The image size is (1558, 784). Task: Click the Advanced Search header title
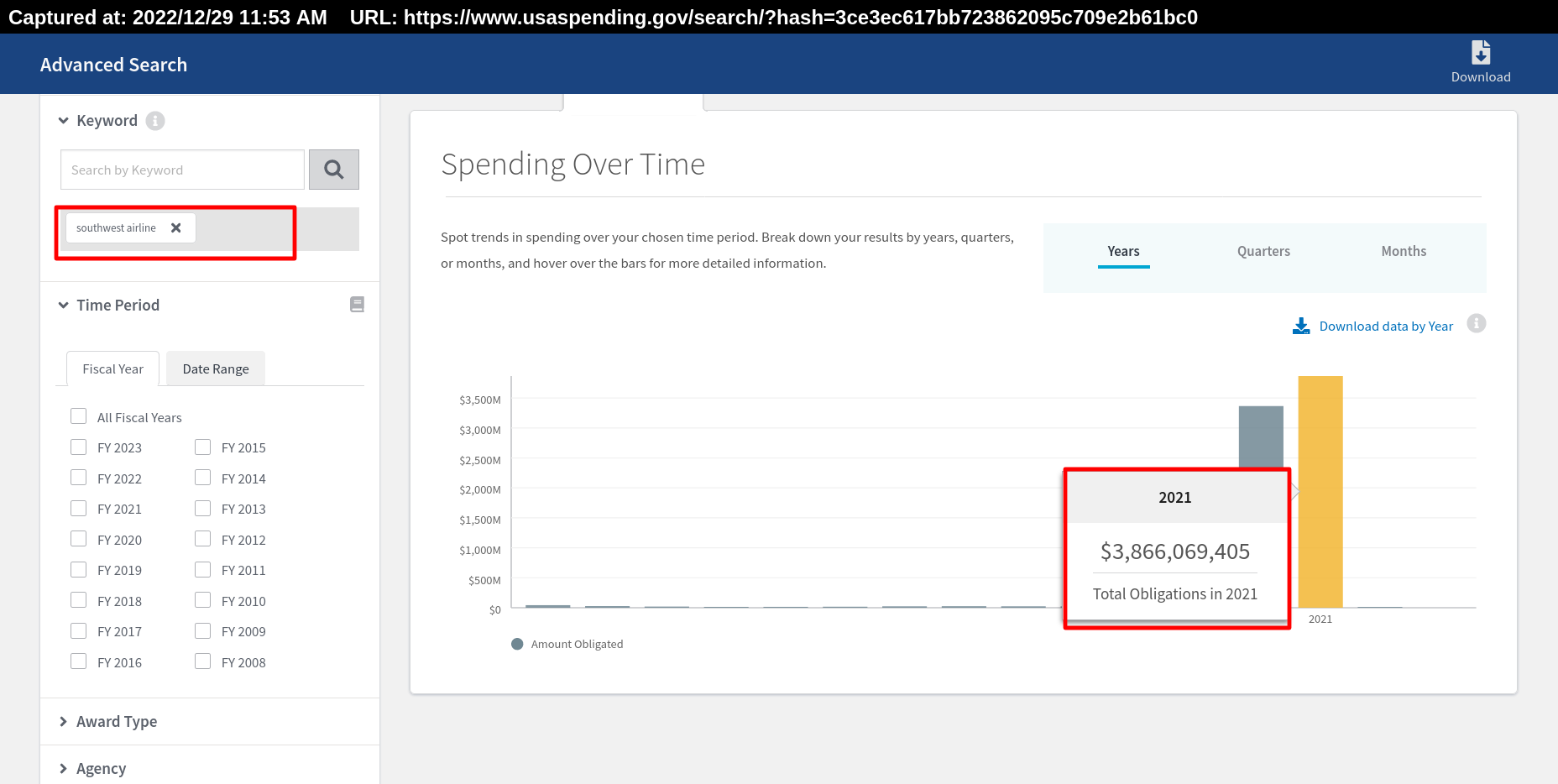pos(114,65)
